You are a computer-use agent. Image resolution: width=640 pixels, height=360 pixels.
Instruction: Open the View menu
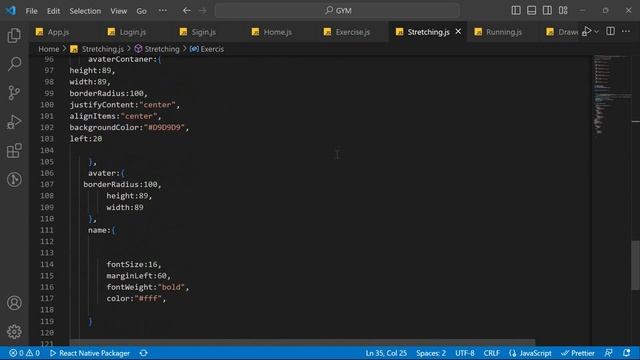click(118, 11)
